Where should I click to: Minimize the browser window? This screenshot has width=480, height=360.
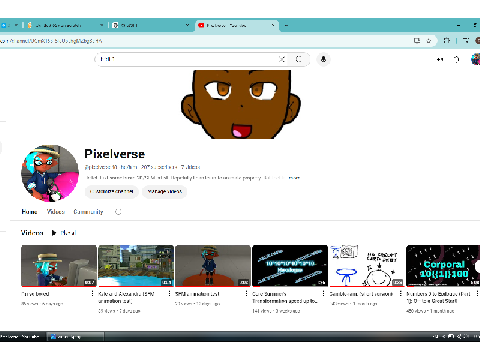[459, 25]
